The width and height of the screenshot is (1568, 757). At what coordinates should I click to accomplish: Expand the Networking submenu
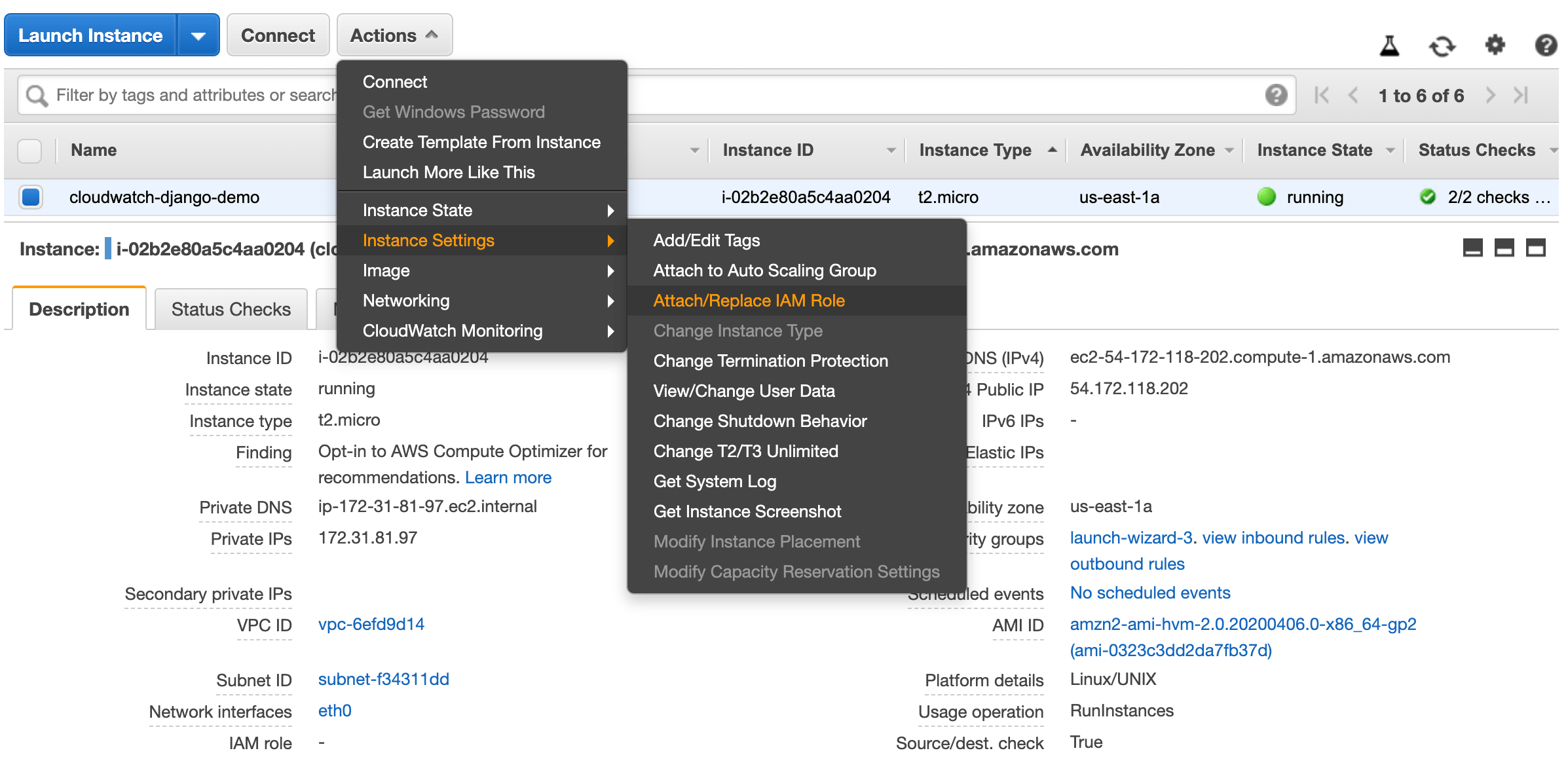pyautogui.click(x=482, y=301)
